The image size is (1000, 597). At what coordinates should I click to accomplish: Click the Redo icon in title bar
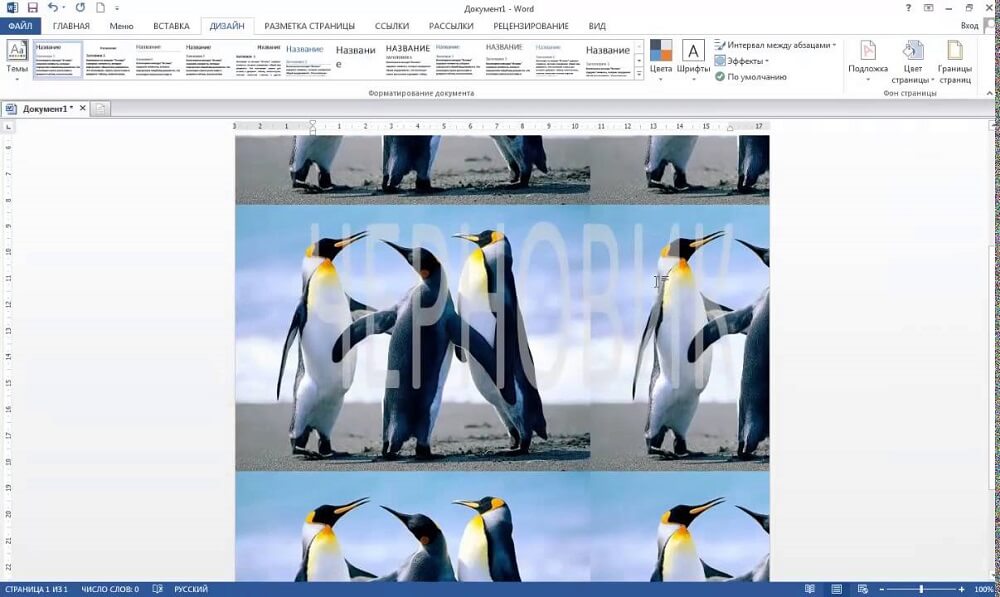click(x=80, y=8)
